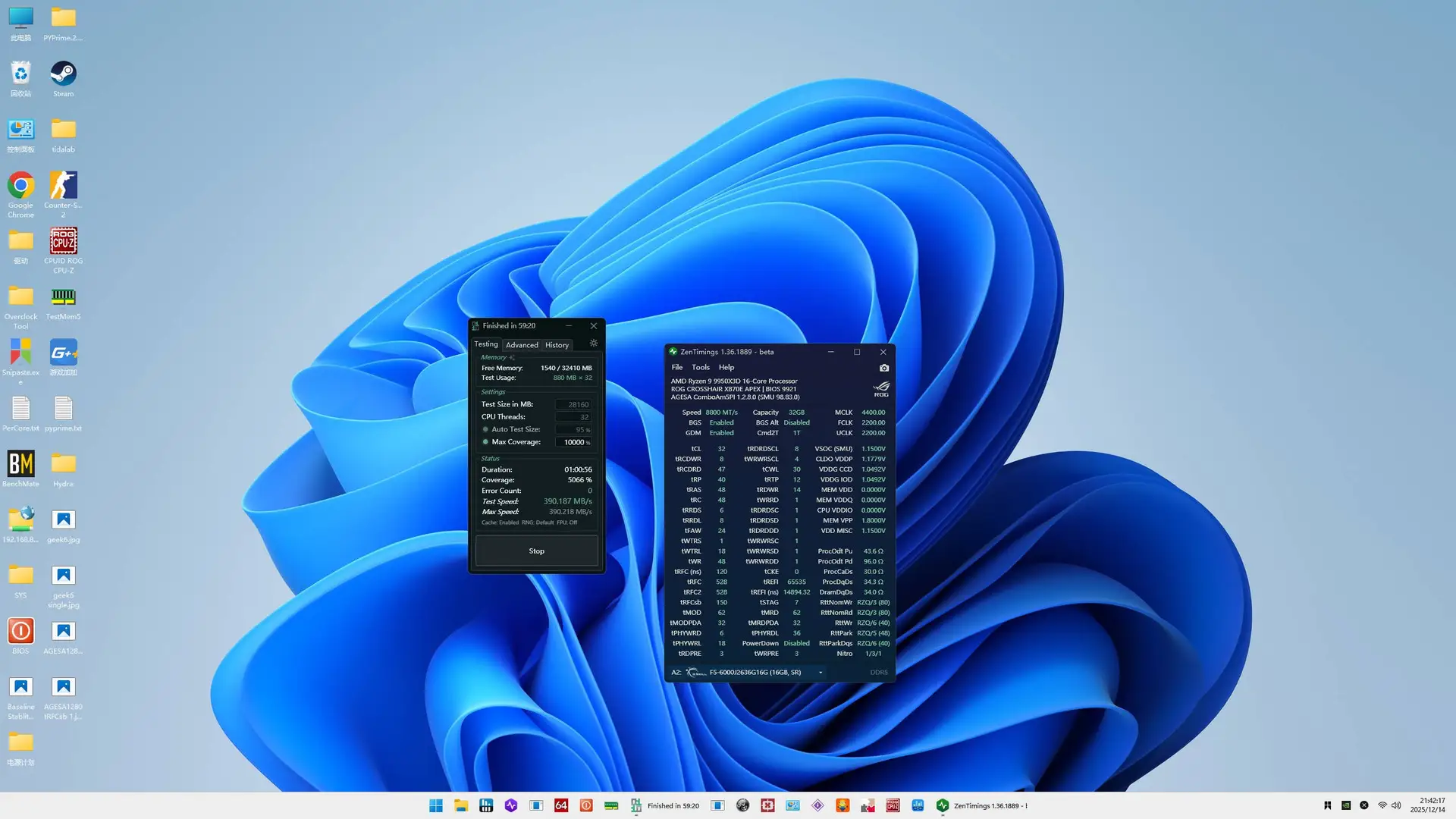
Task: Launch Counter-Strike 2 desktop shortcut
Action: (x=63, y=195)
